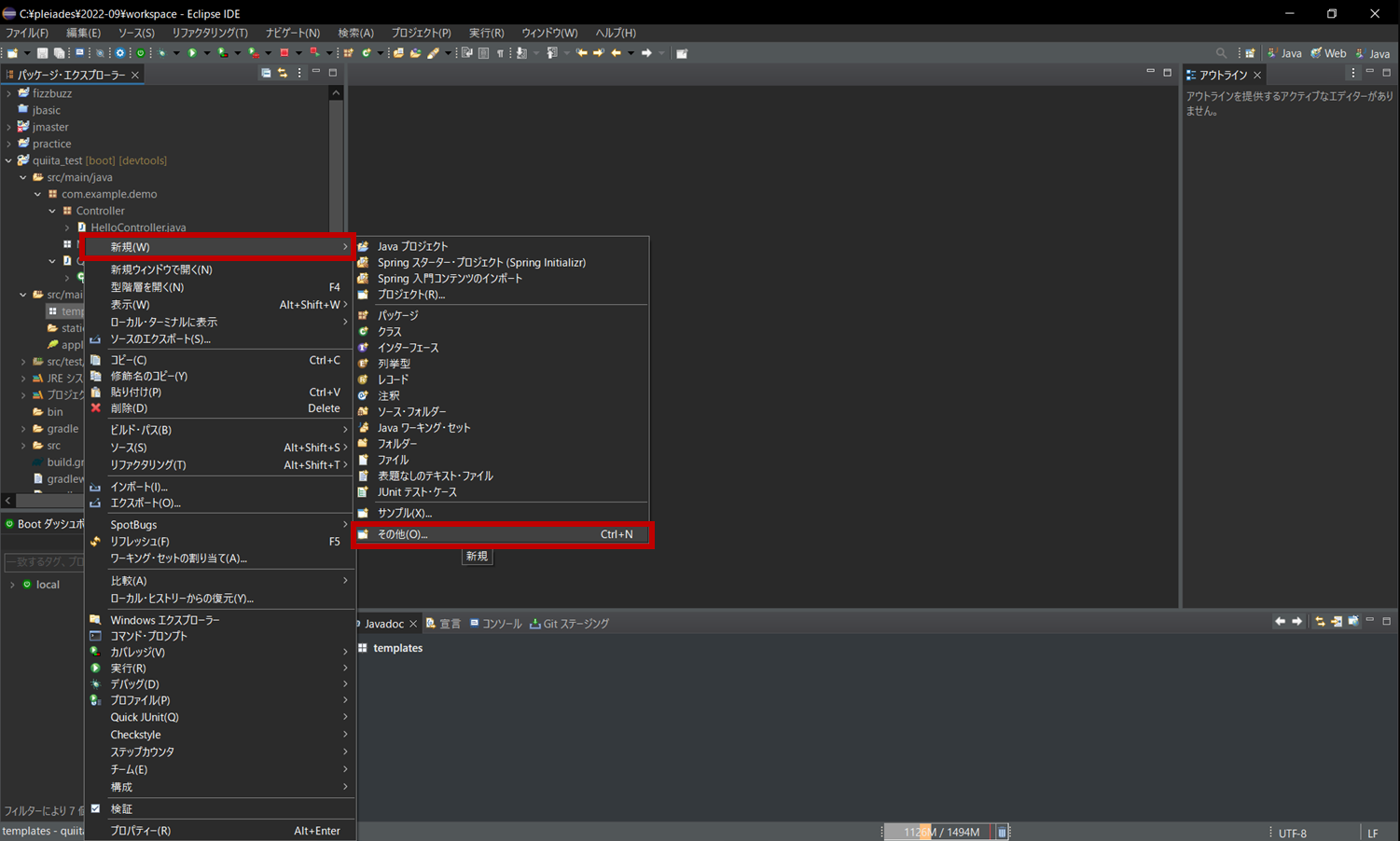
Task: Open ヘルプ(H) menu in menu bar
Action: tap(616, 33)
